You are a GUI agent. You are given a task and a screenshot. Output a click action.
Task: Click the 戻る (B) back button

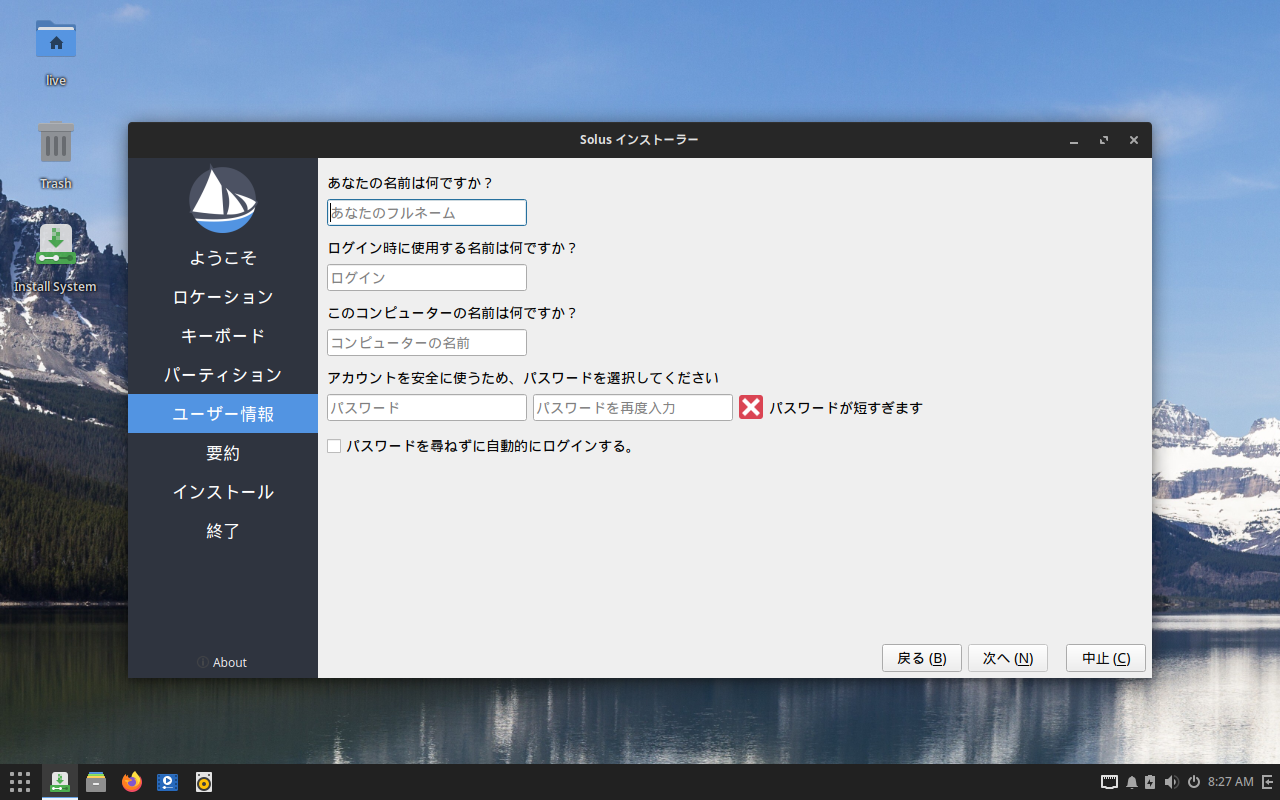(x=922, y=658)
